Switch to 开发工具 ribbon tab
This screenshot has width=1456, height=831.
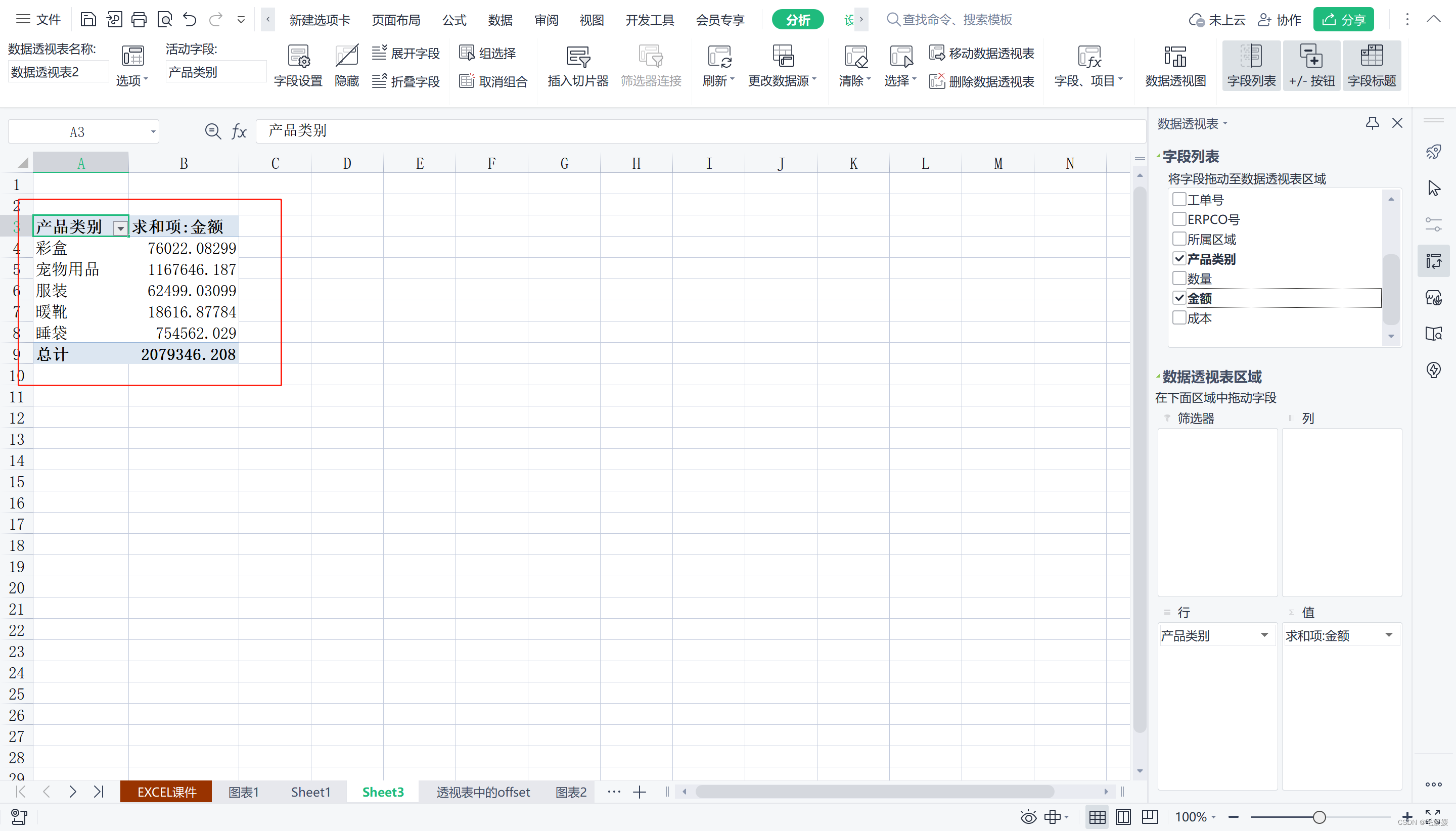[x=650, y=20]
